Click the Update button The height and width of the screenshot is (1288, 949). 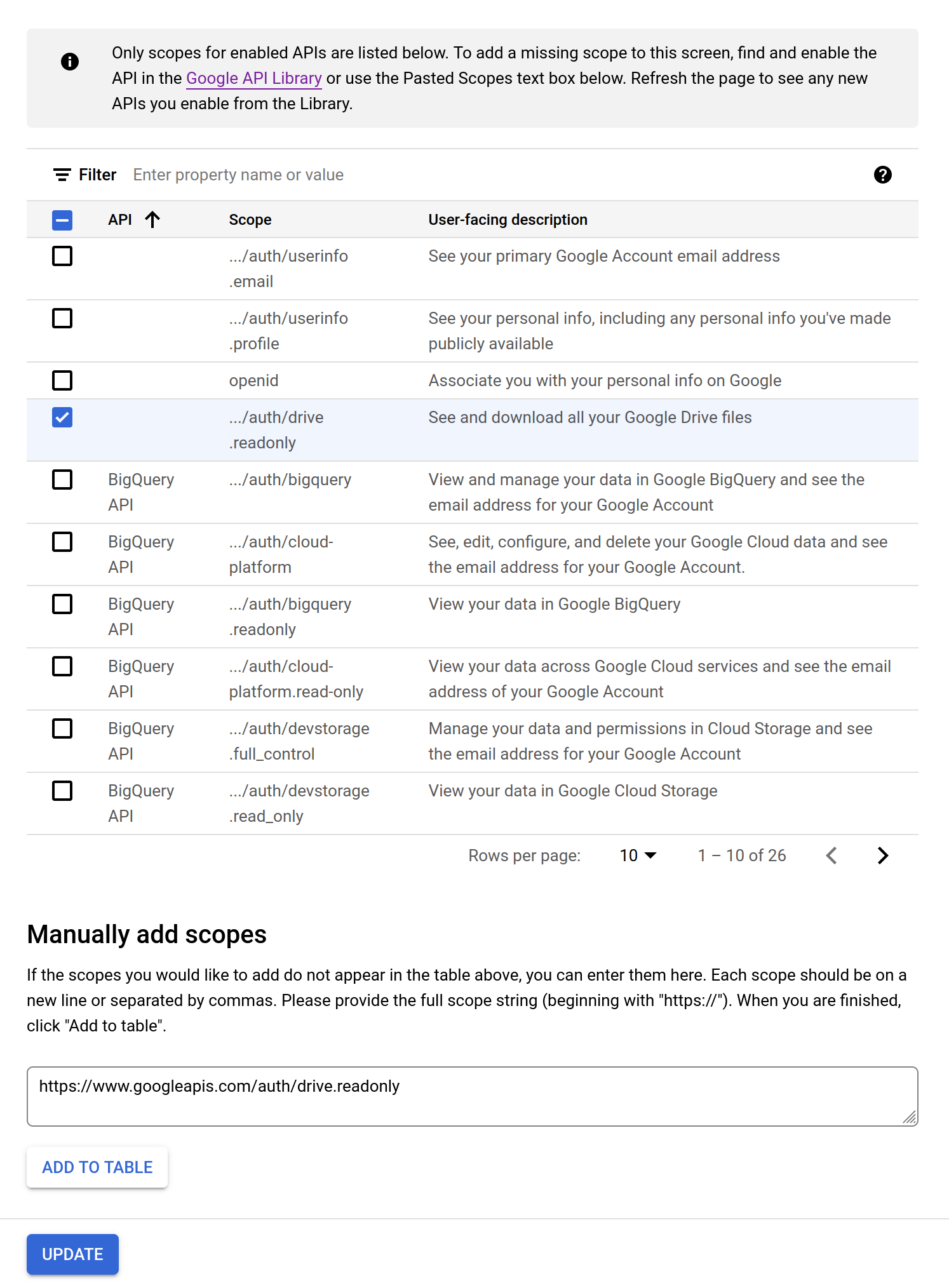click(72, 1254)
